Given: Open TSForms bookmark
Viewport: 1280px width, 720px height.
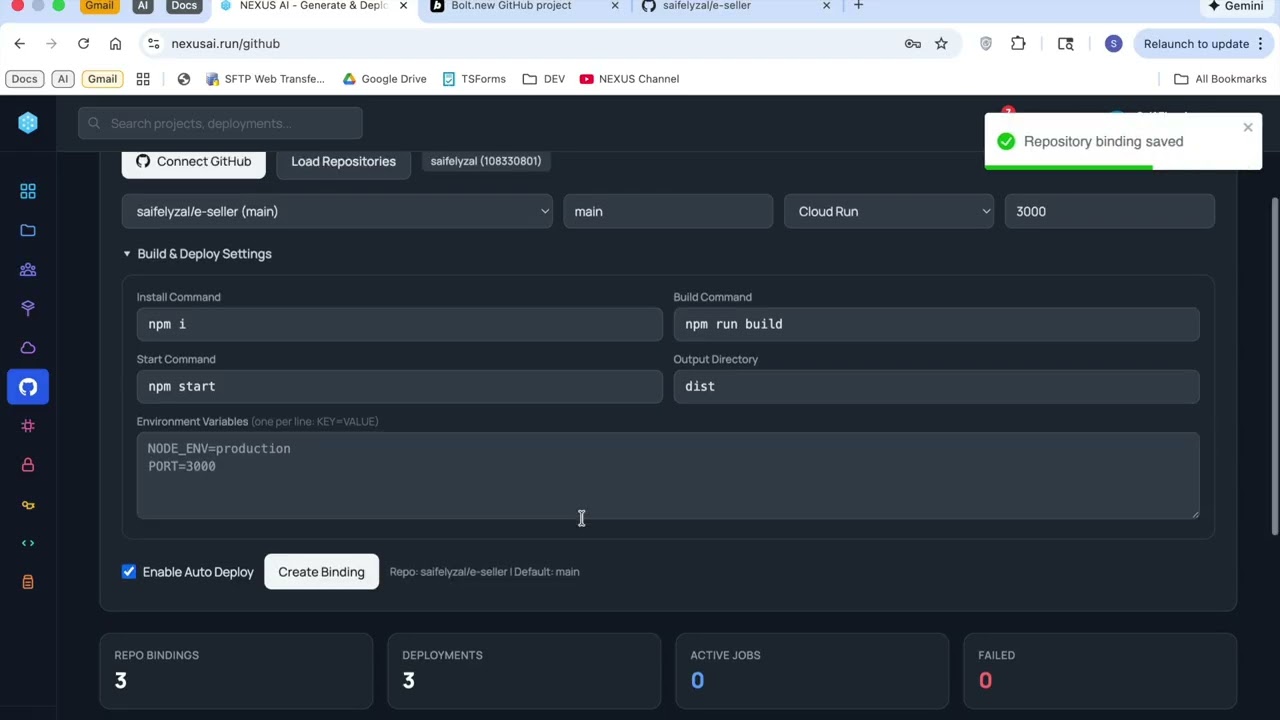Looking at the screenshot, I should pyautogui.click(x=474, y=79).
